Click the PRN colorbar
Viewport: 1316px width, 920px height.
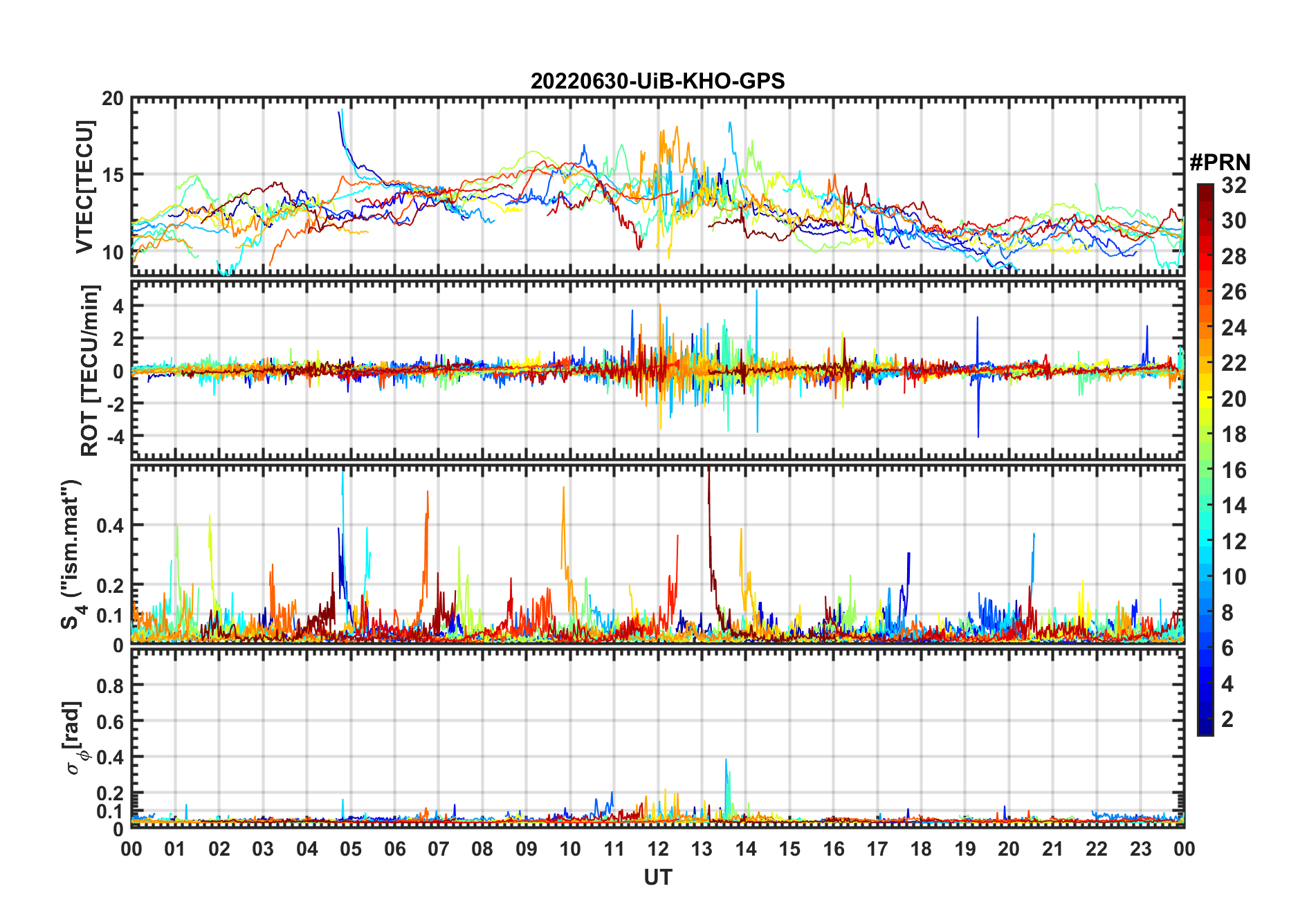[x=1205, y=459]
